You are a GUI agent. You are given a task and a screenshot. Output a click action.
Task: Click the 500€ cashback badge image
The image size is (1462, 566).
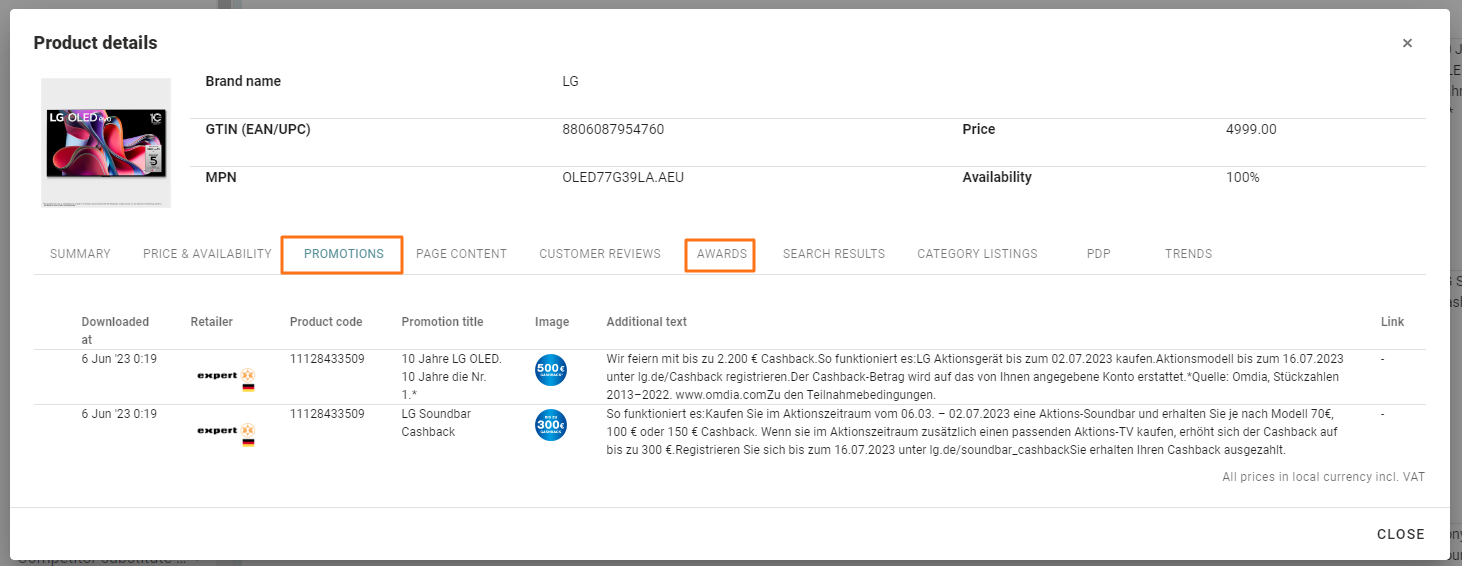[x=551, y=371]
